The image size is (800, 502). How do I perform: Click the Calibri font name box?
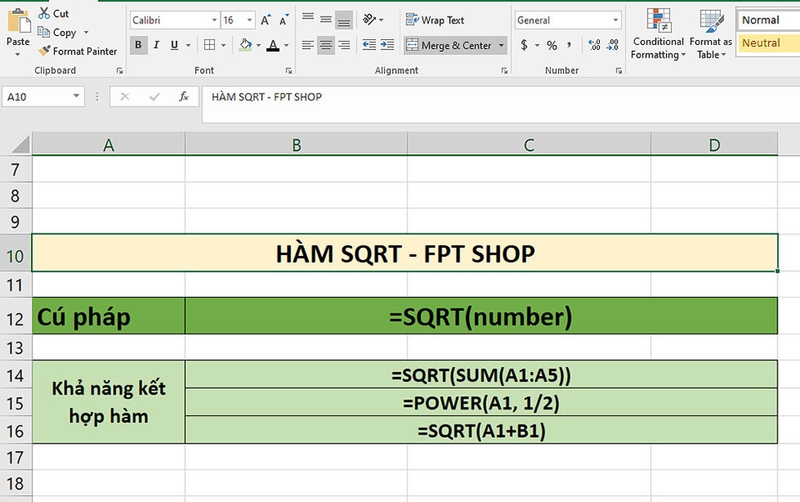point(169,20)
